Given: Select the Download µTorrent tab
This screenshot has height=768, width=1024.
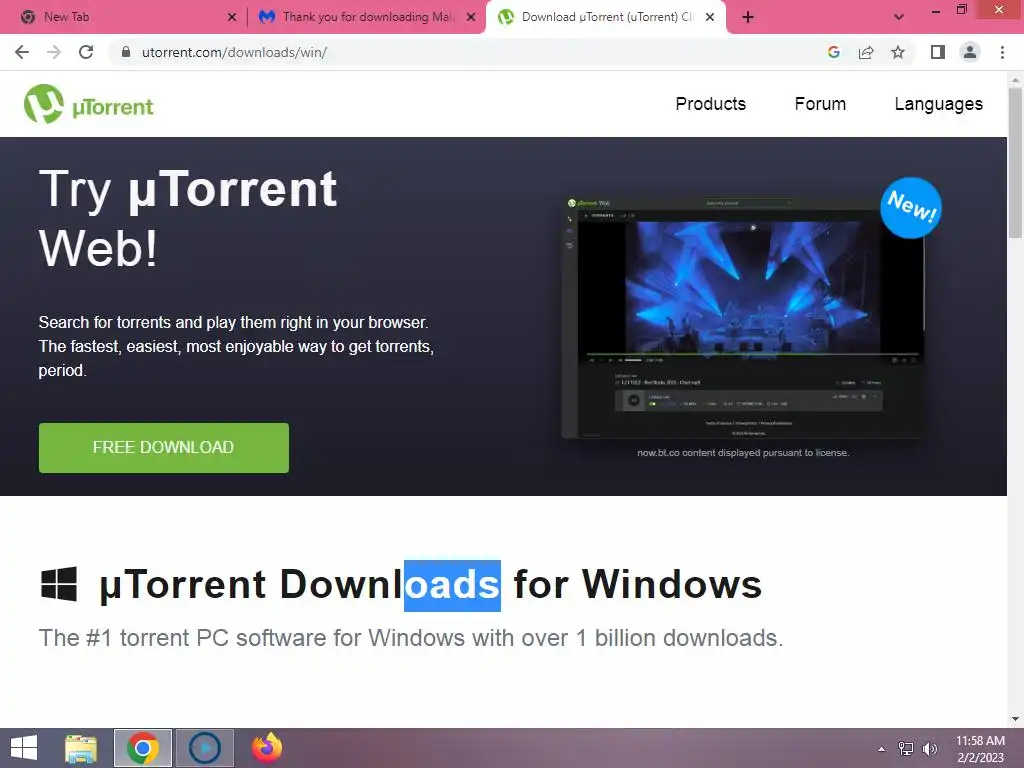Looking at the screenshot, I should click(607, 17).
